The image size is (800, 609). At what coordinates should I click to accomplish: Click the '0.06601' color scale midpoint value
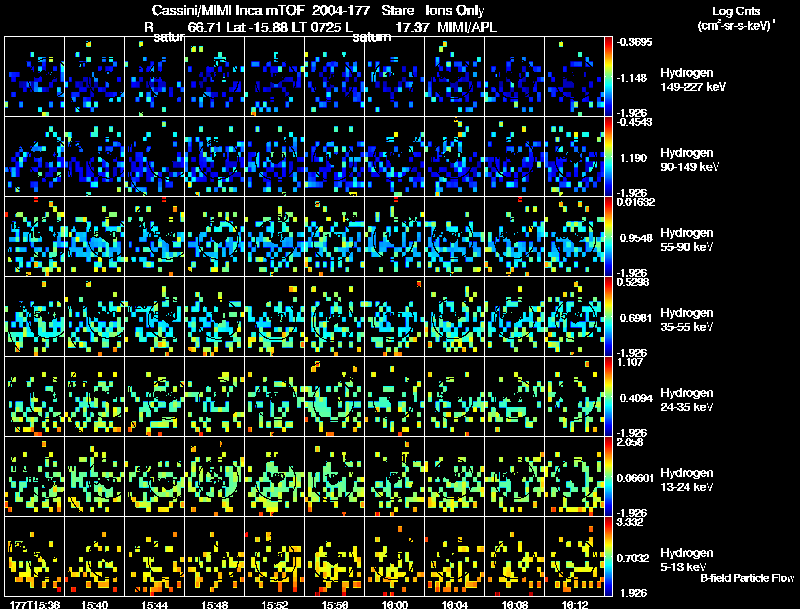[635, 478]
